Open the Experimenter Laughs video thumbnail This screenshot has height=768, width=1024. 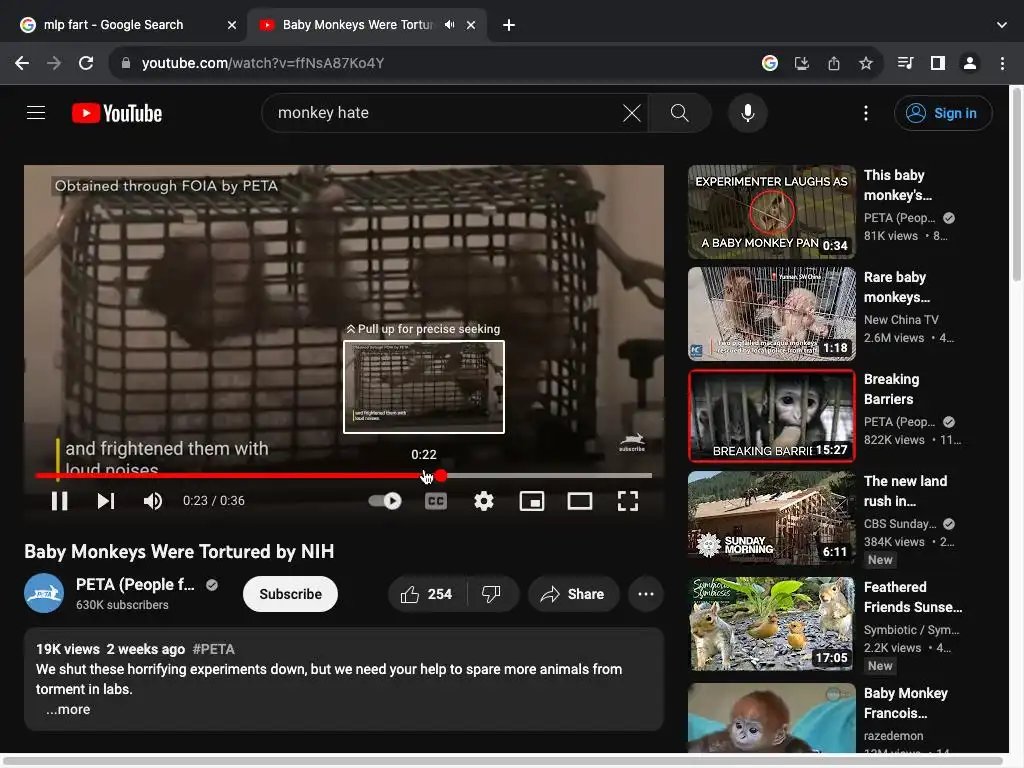click(771, 212)
